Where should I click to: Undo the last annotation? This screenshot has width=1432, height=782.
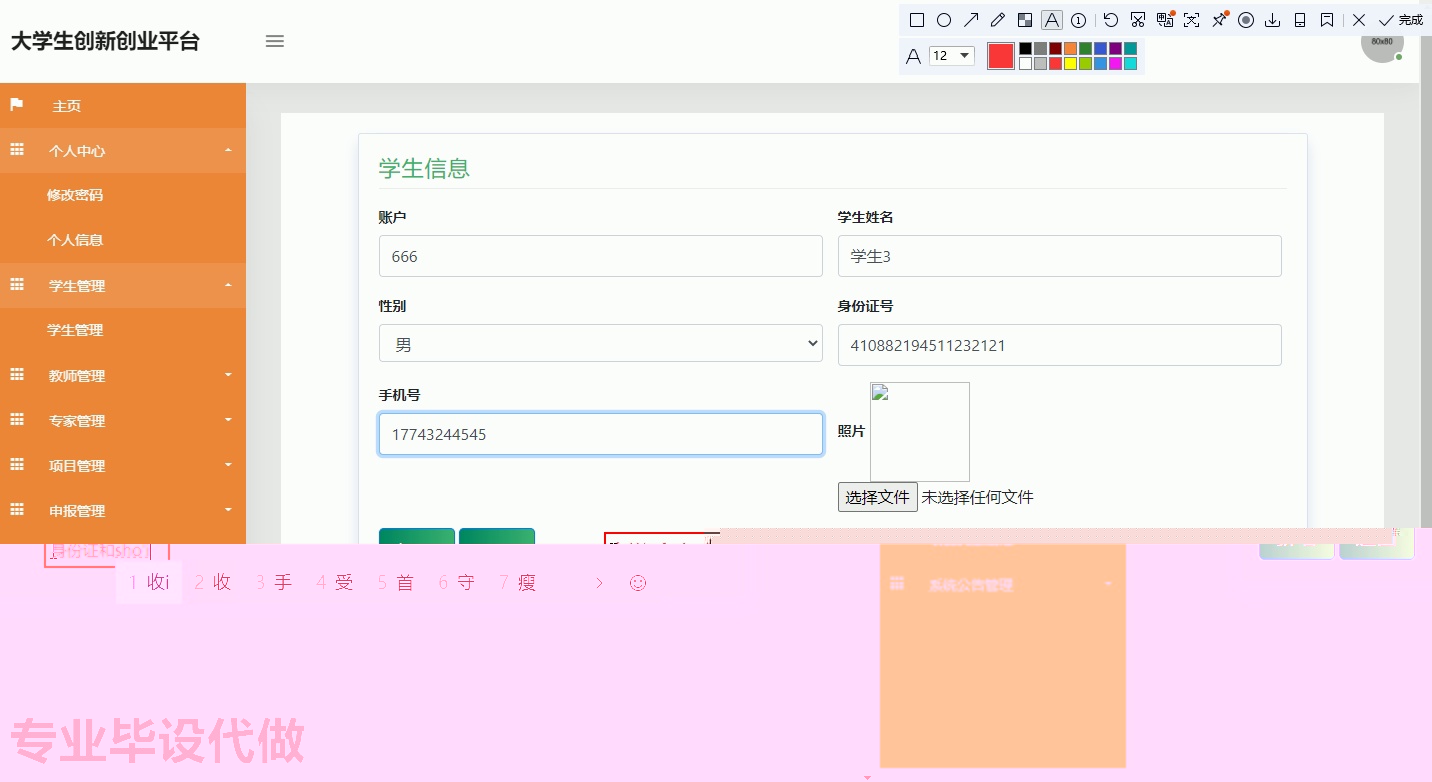[x=1110, y=20]
